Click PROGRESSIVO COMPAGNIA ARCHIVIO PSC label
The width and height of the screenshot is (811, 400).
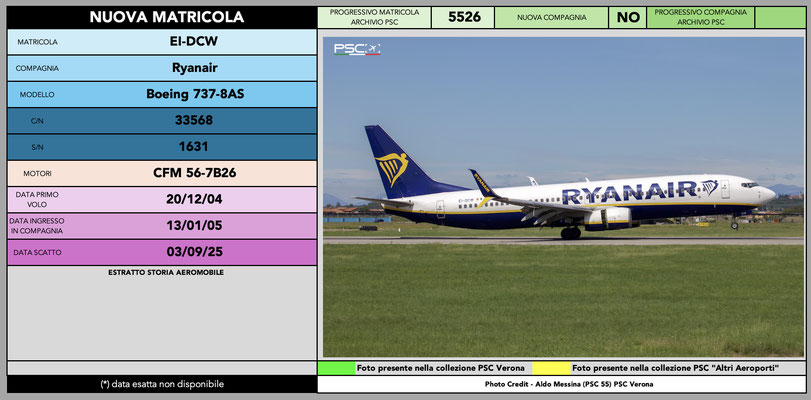(x=700, y=18)
